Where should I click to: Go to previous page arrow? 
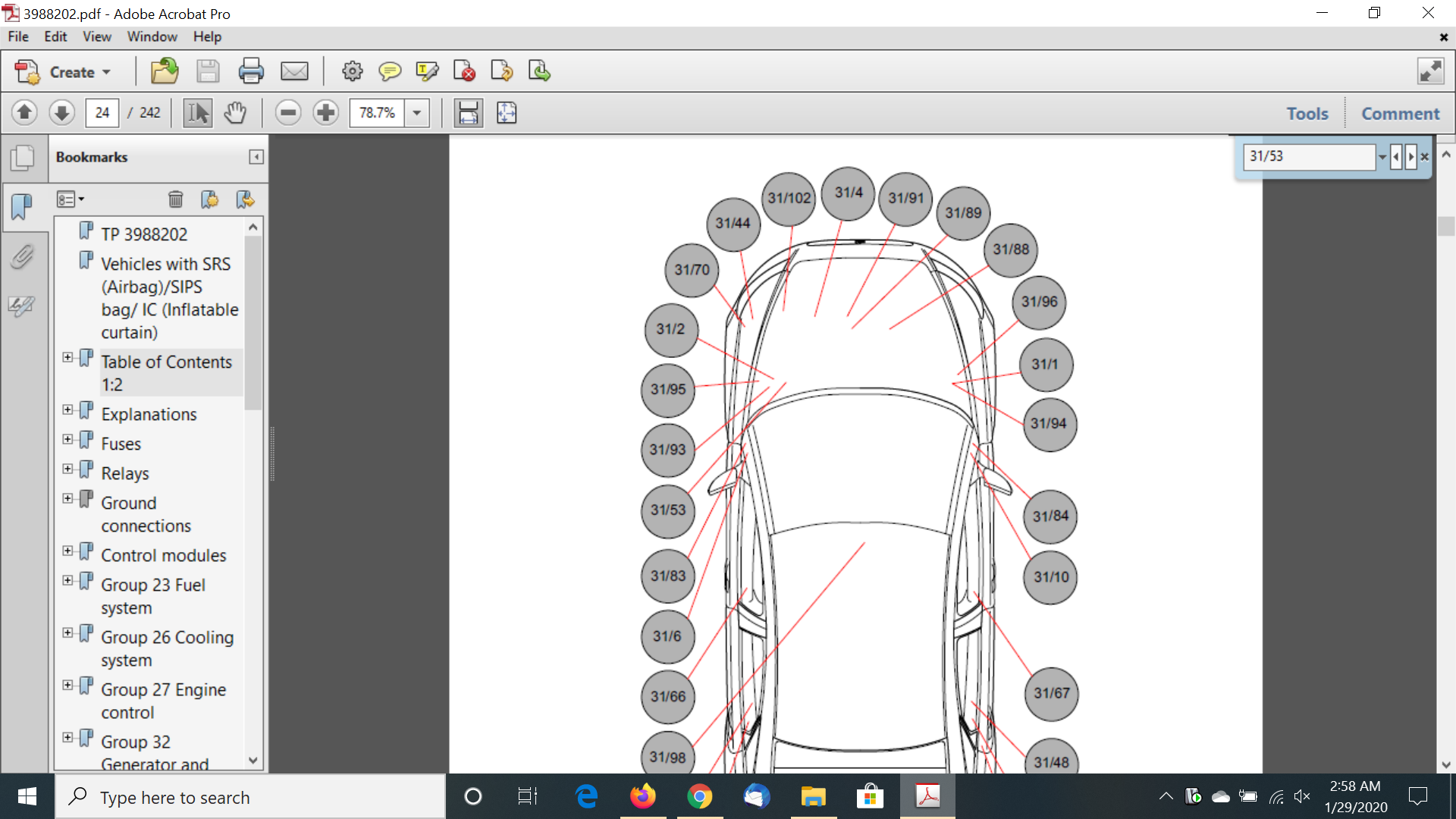pos(24,113)
